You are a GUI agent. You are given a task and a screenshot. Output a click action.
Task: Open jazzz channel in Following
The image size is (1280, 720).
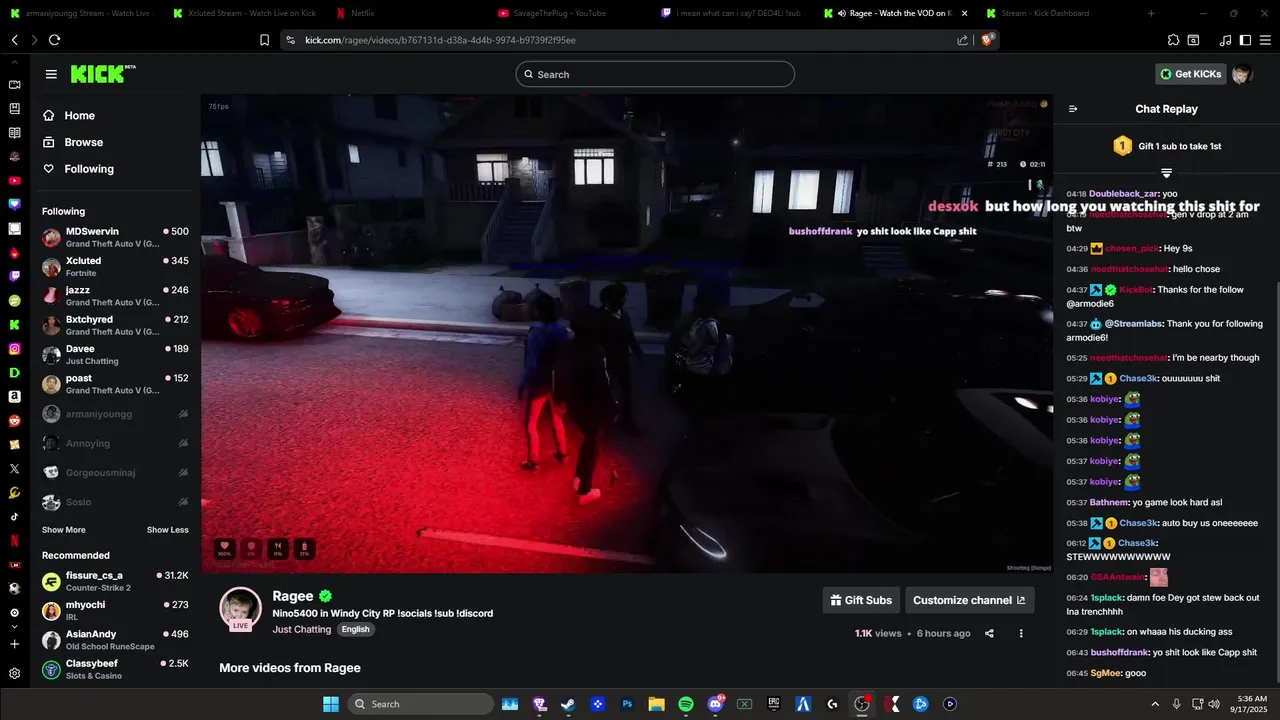click(x=115, y=296)
